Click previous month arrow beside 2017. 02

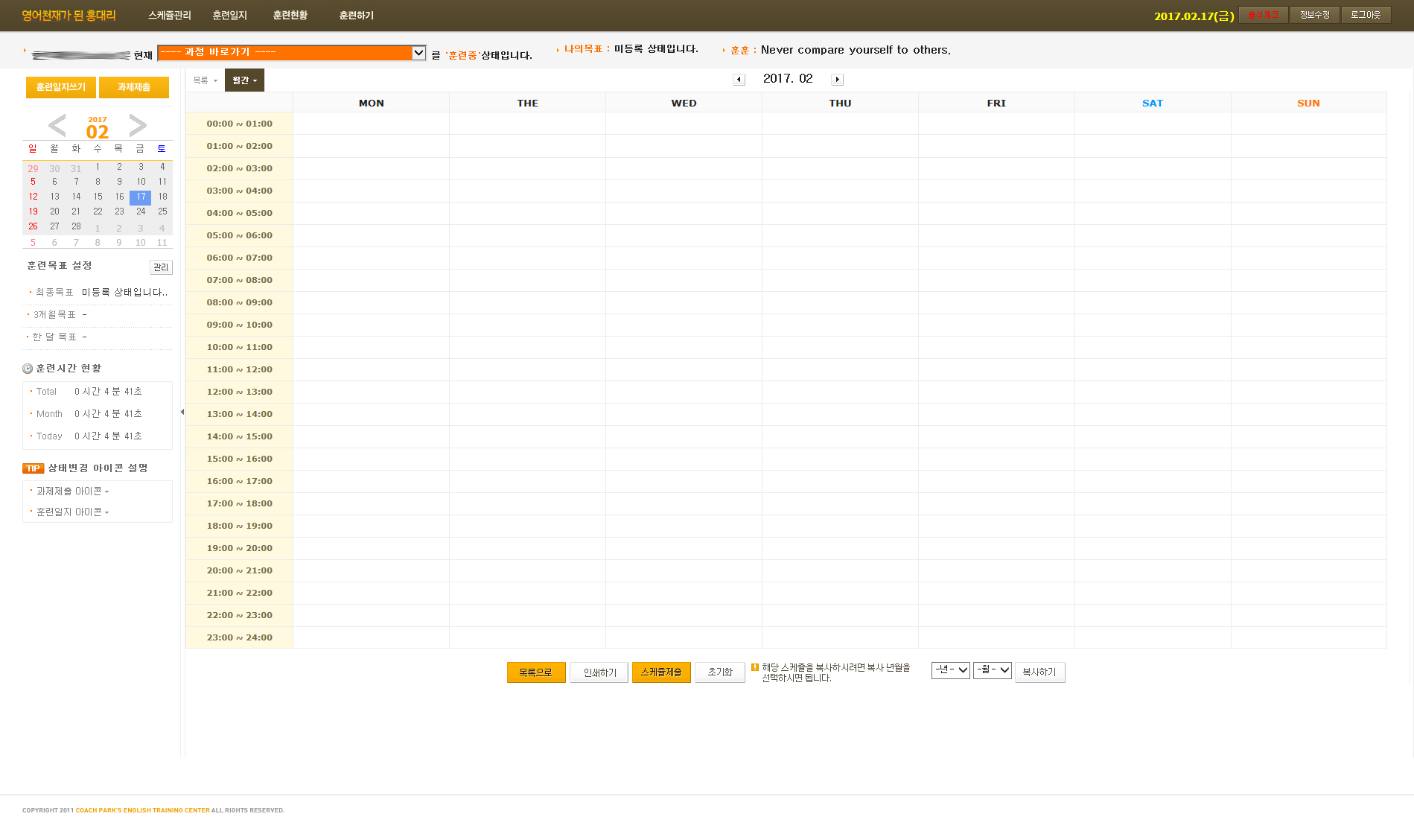(739, 80)
